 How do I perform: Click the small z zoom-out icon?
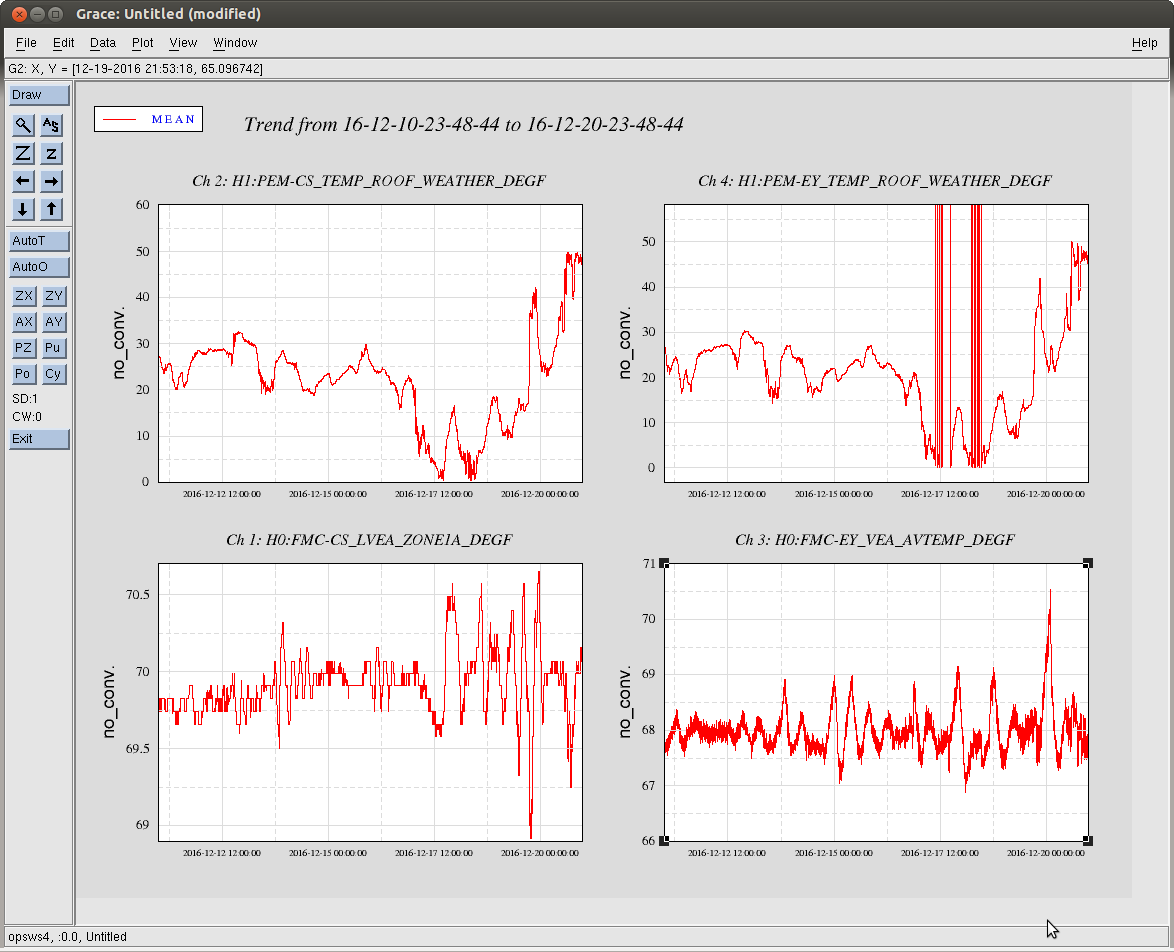(51, 154)
